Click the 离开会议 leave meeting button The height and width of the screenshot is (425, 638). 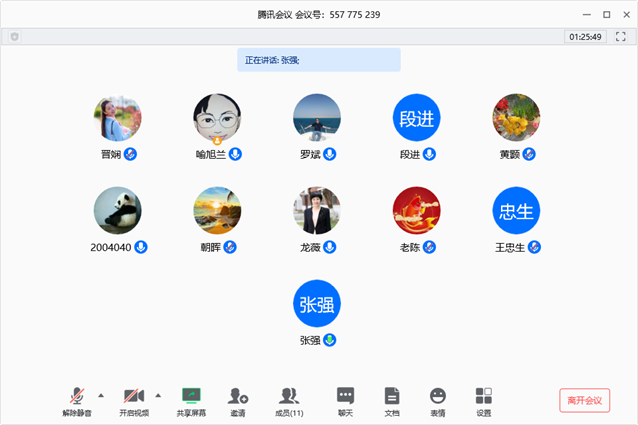(x=584, y=400)
